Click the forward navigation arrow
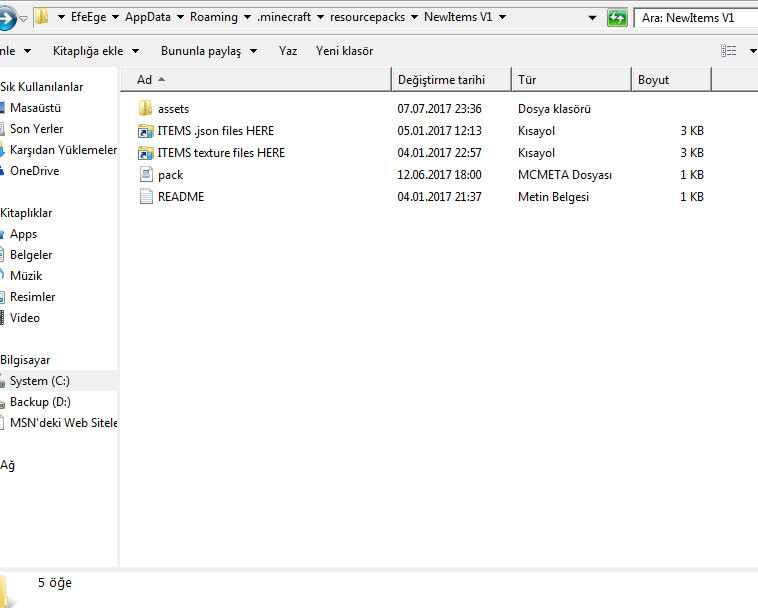The height and width of the screenshot is (608, 758). [x=7, y=18]
